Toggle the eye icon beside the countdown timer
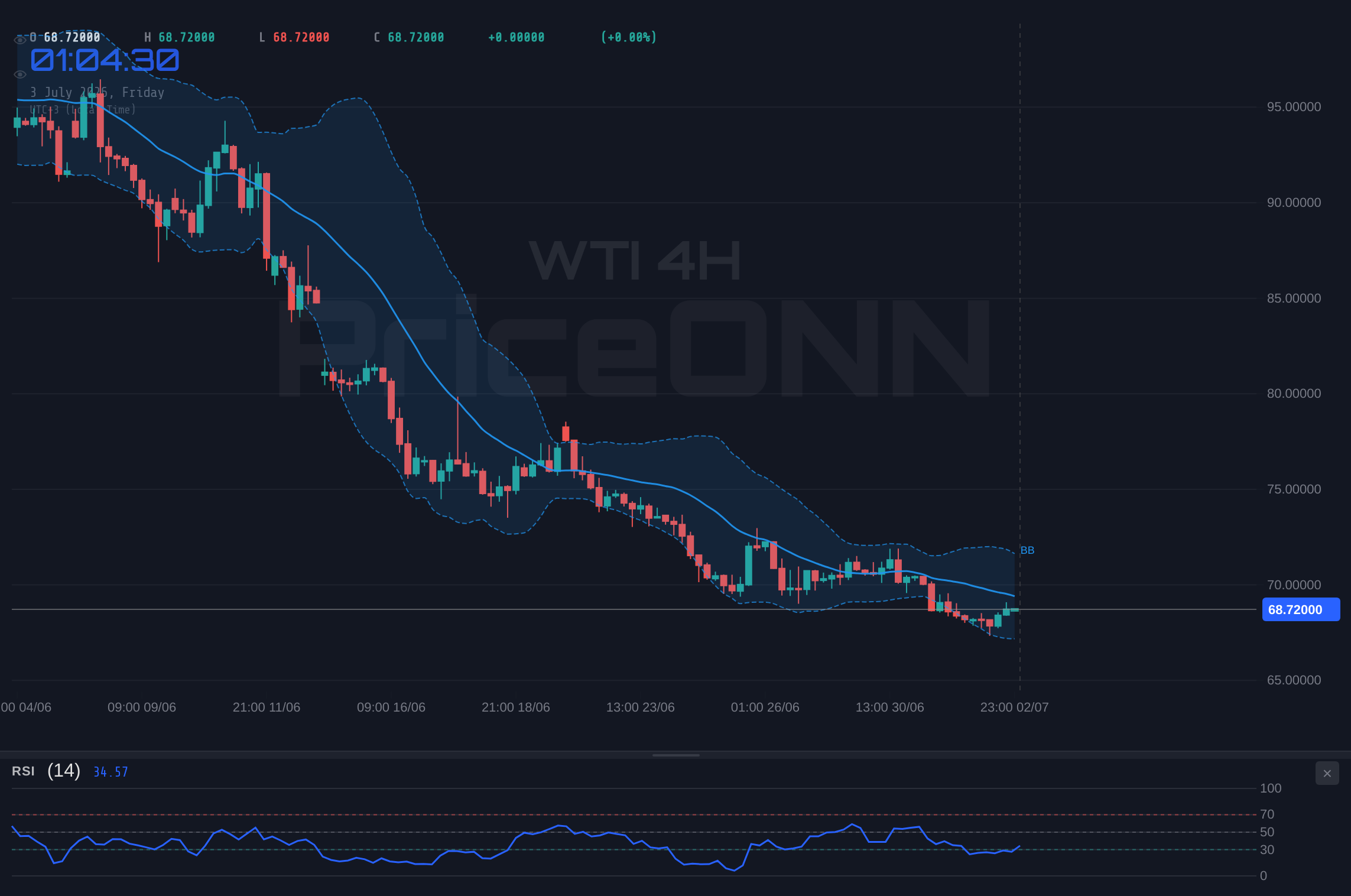The height and width of the screenshot is (896, 1351). point(20,74)
